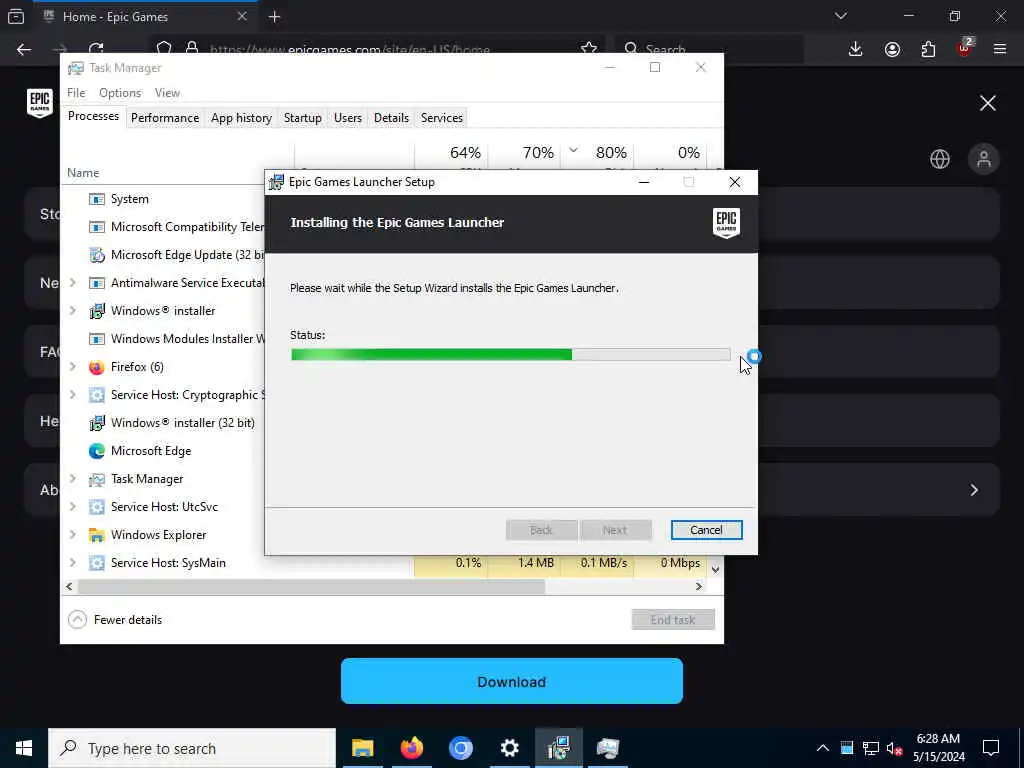The image size is (1024, 768).
Task: Switch to the App history tab
Action: click(241, 118)
